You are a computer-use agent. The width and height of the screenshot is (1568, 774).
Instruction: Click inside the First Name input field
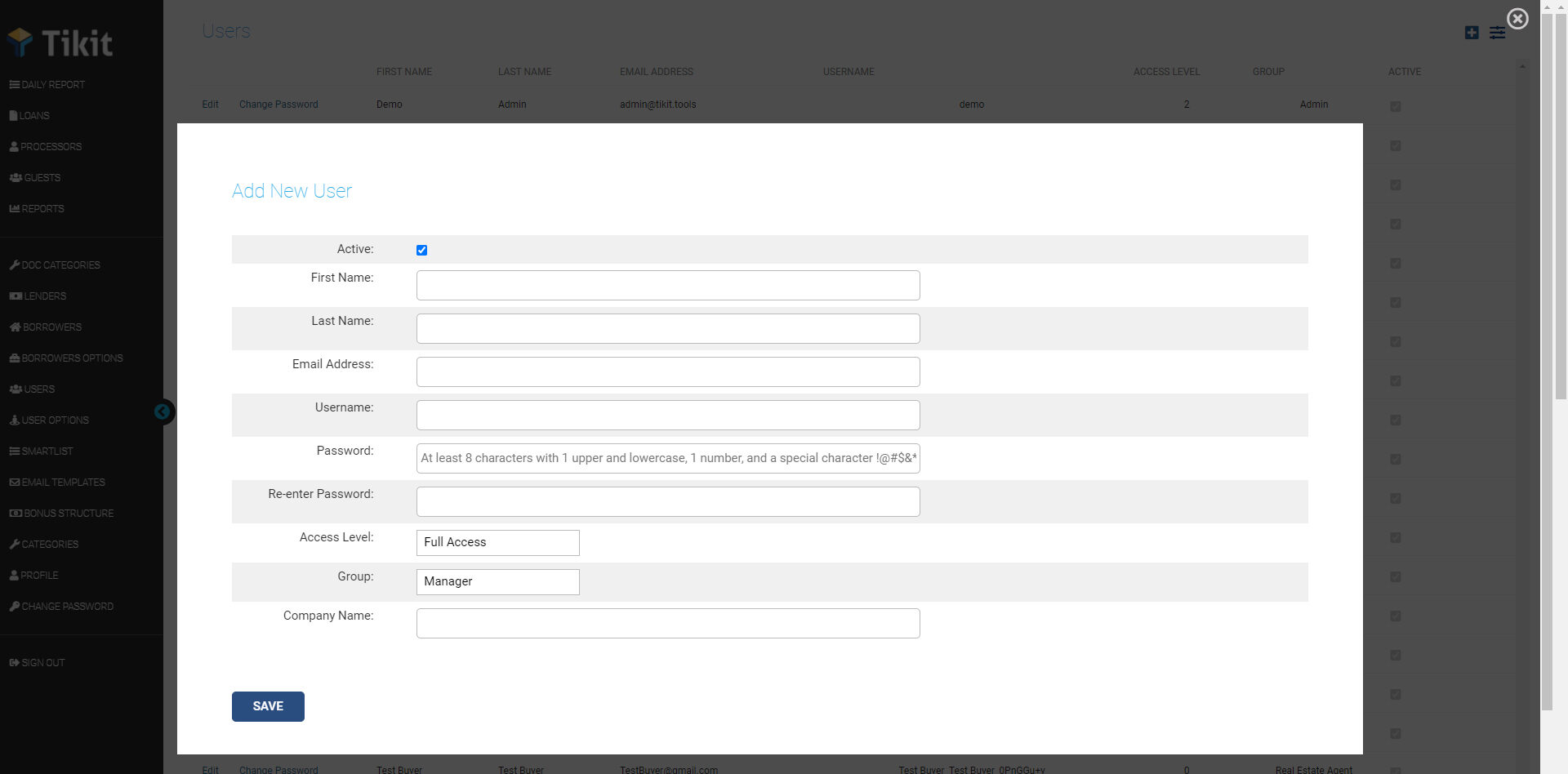667,285
